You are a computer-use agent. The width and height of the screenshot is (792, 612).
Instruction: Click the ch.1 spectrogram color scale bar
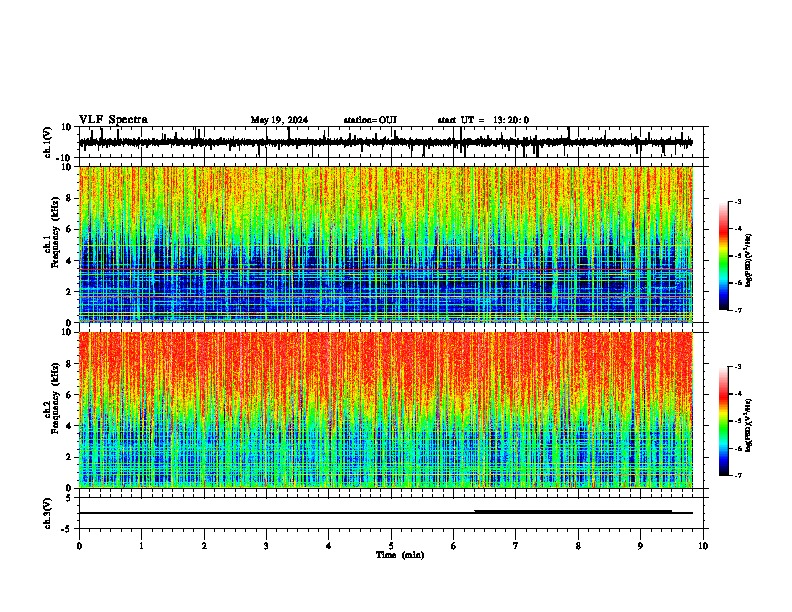(724, 256)
